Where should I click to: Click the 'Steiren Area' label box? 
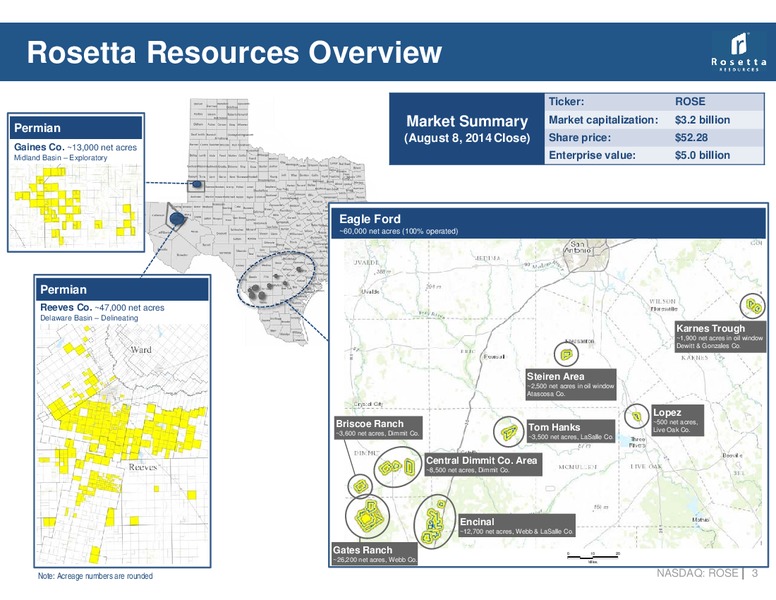[x=571, y=384]
